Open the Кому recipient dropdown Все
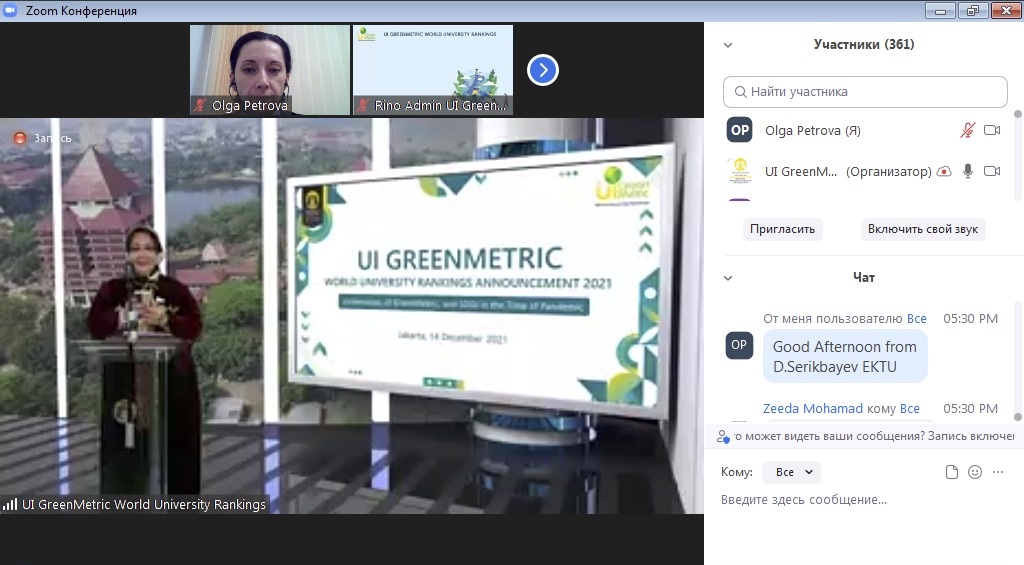The width and height of the screenshot is (1024, 565). point(793,472)
